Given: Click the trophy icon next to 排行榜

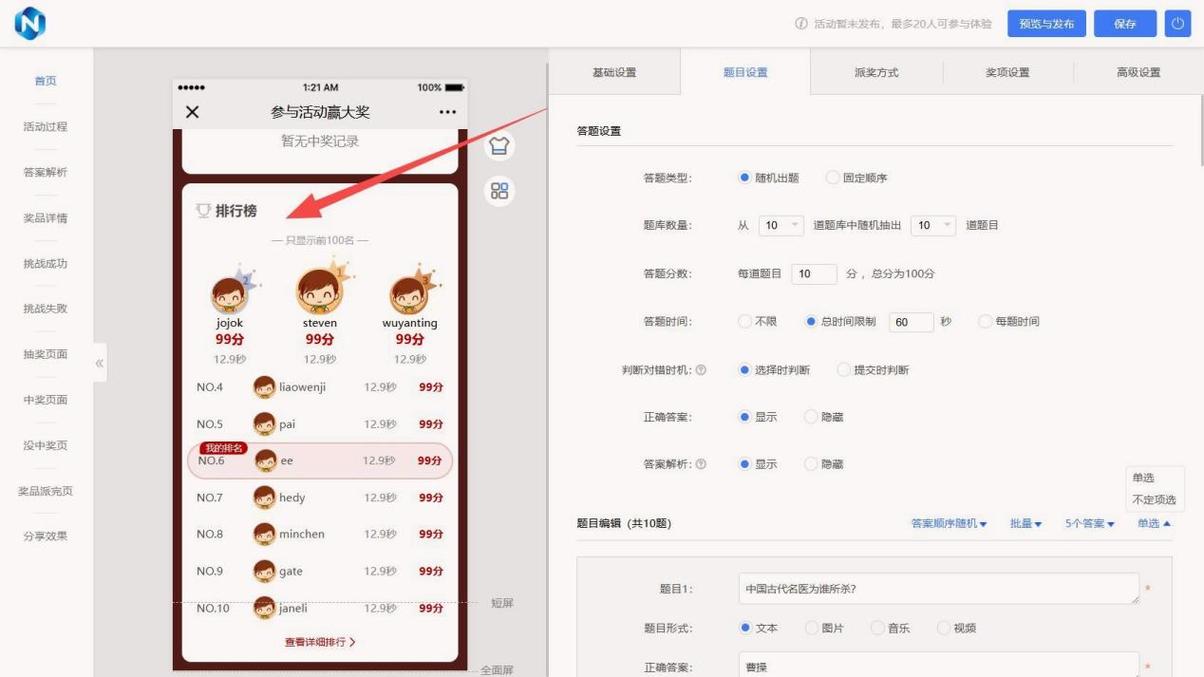Looking at the screenshot, I should tap(203, 211).
